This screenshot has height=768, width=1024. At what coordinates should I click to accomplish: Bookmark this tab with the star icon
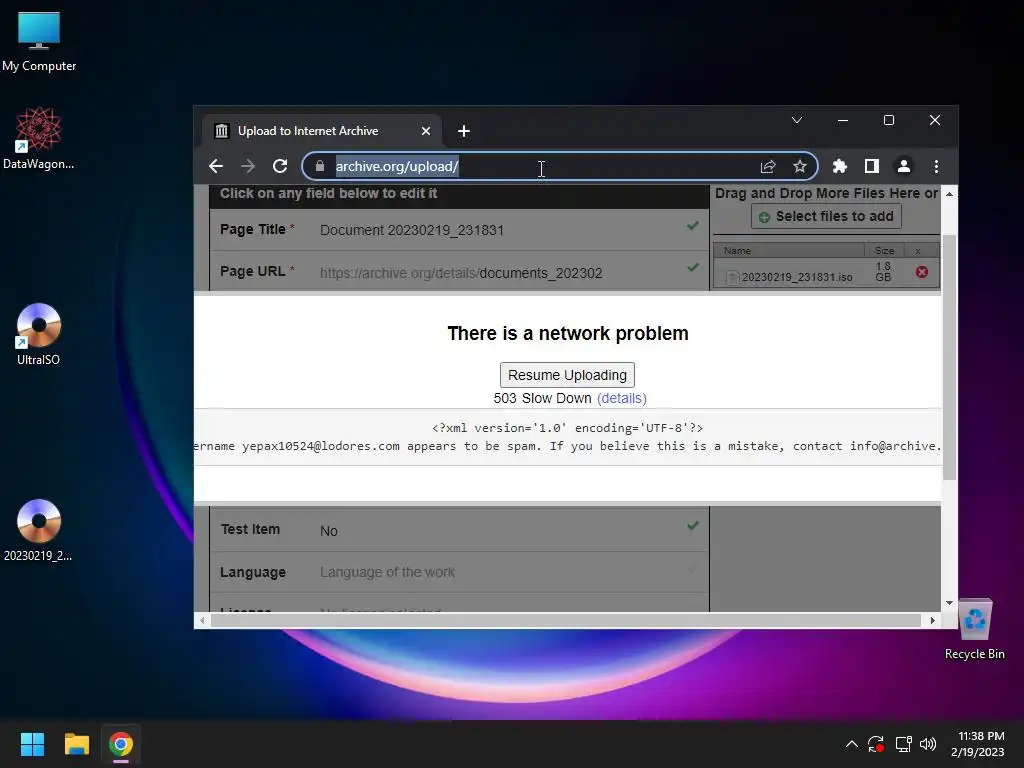pos(800,167)
